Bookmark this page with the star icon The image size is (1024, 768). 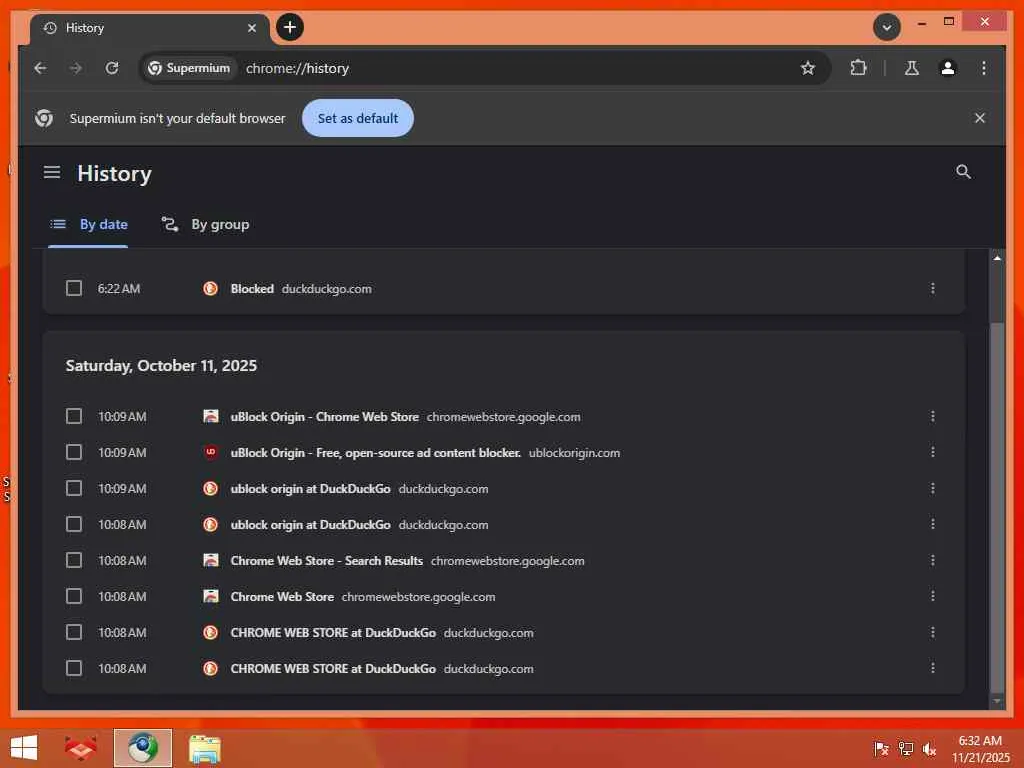click(808, 68)
